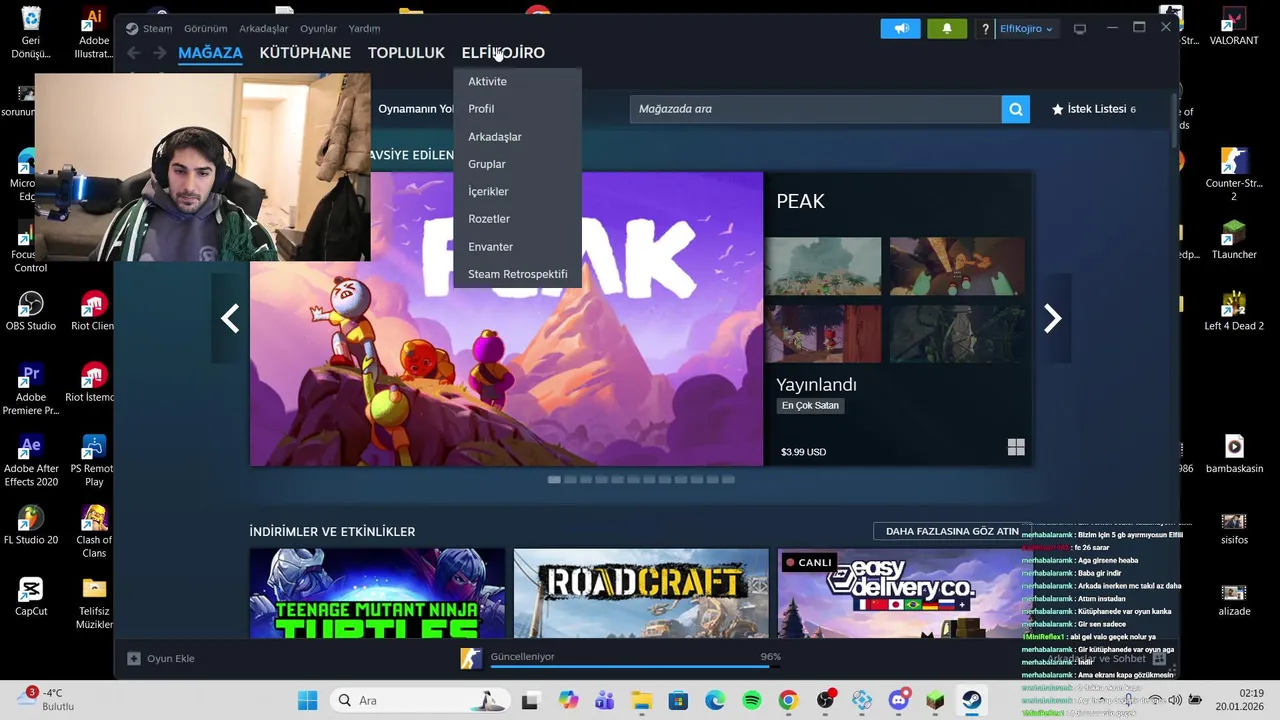Switch to the TOPLULUK tab
Screen dimensions: 1280x720
[406, 53]
